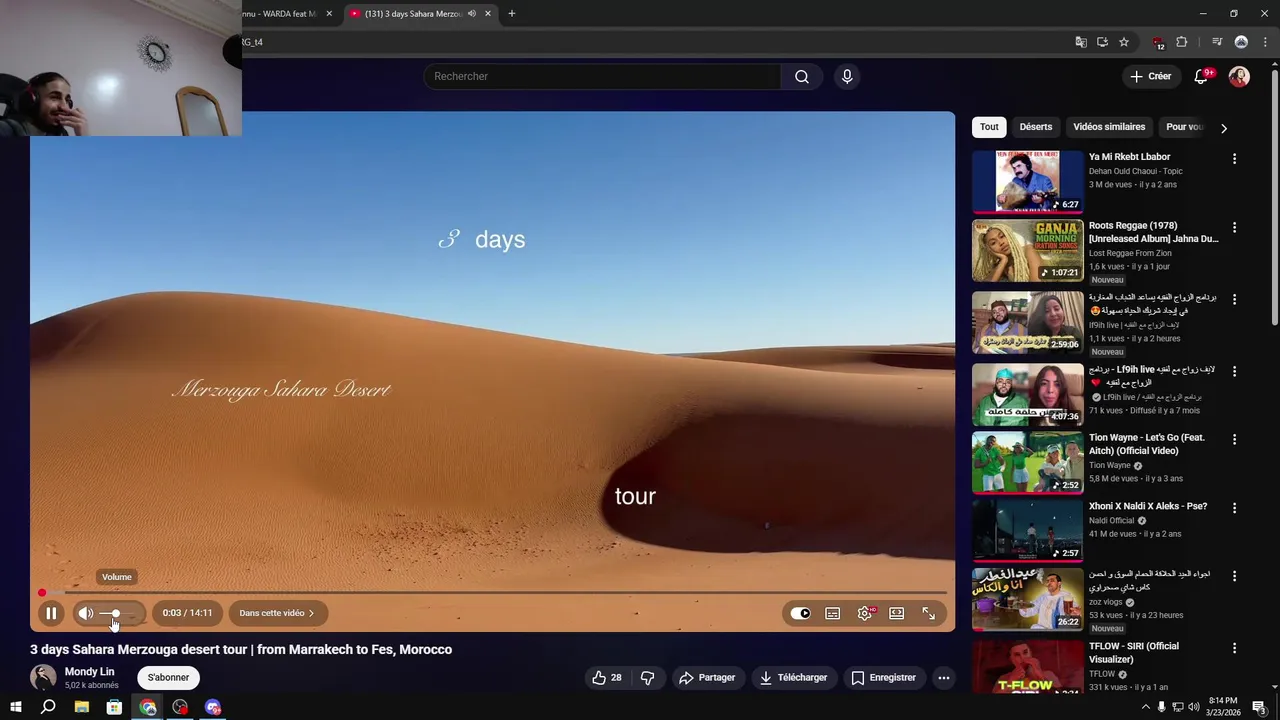
Task: Toggle the autoplay switch in player
Action: click(801, 613)
